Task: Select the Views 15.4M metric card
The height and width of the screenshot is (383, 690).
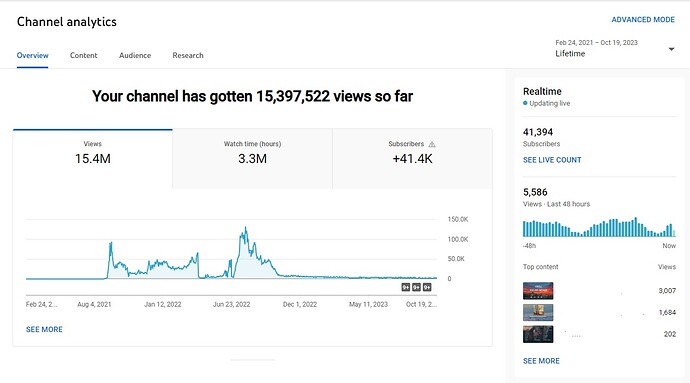Action: (x=93, y=159)
